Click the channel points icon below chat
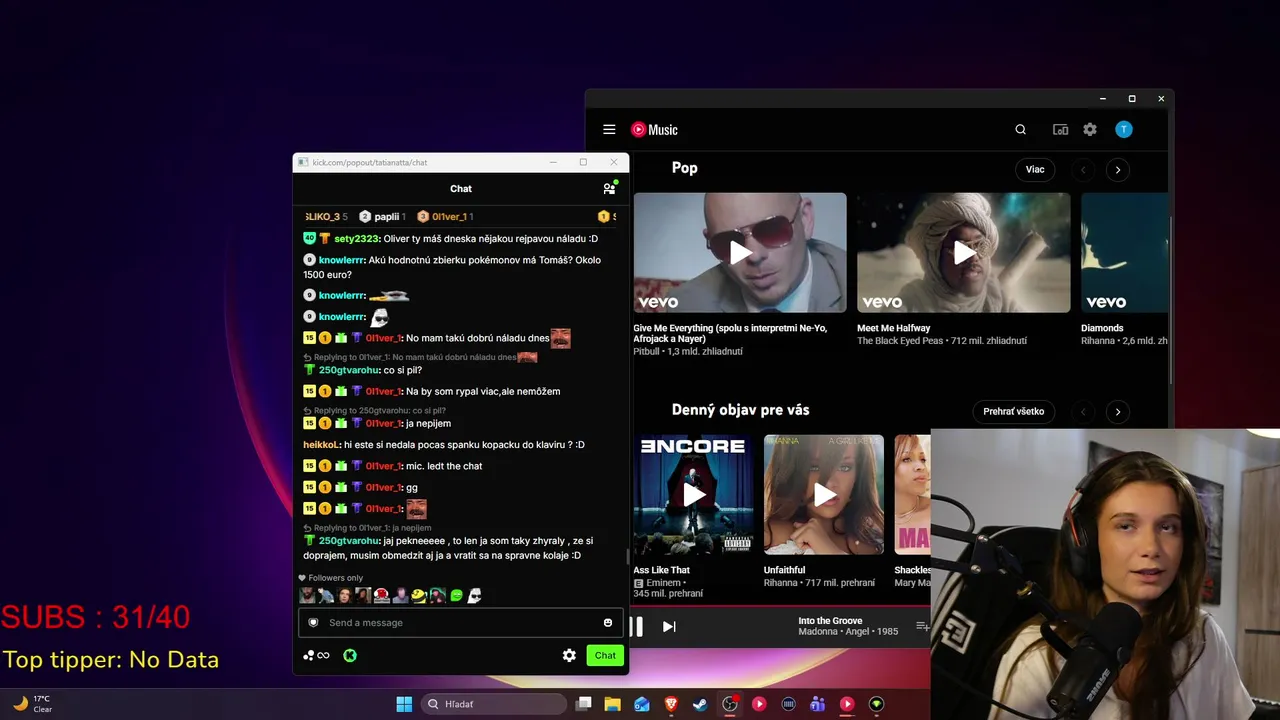This screenshot has height=720, width=1280. click(316, 656)
